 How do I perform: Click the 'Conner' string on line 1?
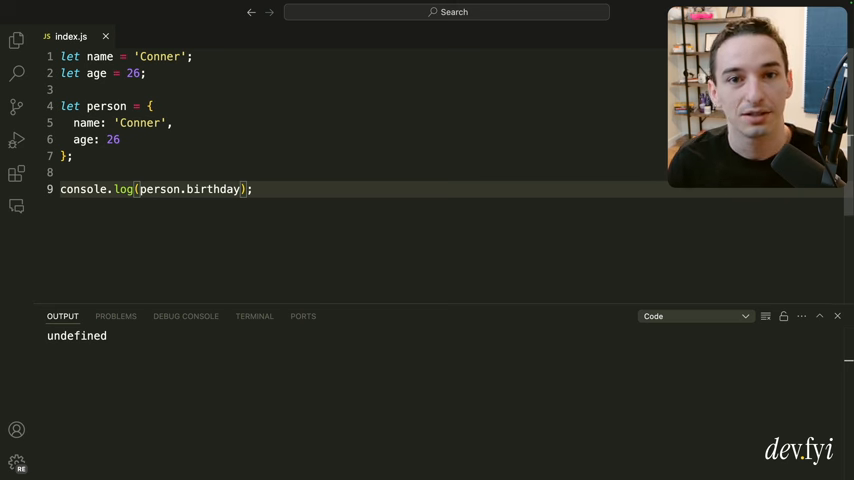(160, 57)
